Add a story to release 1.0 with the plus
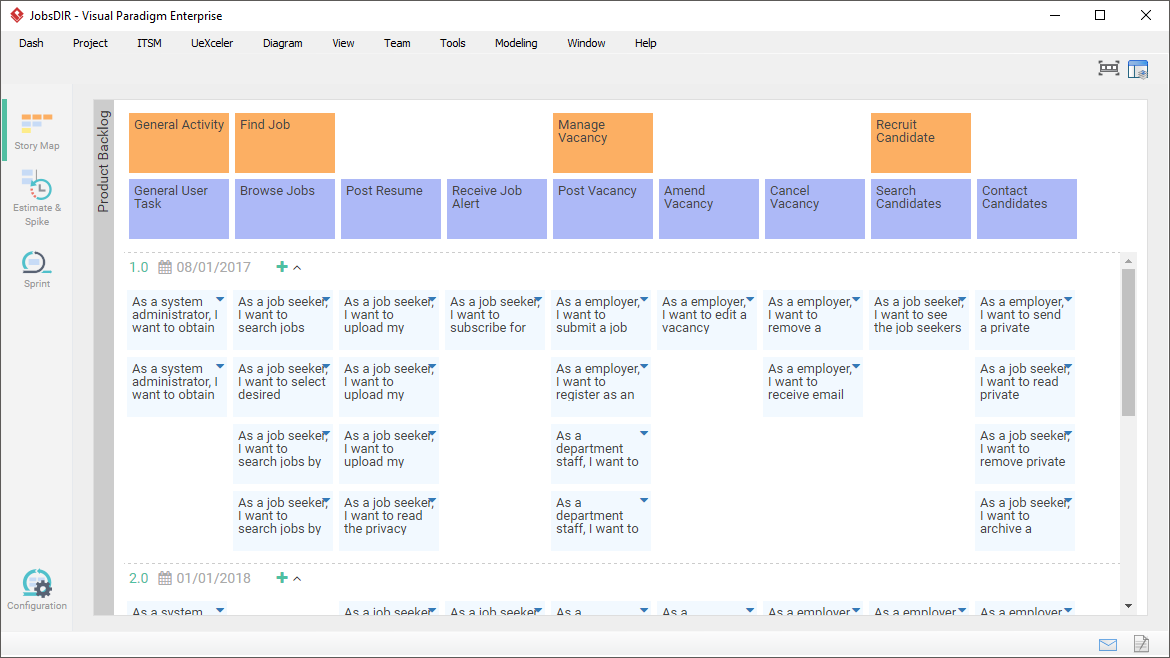 point(282,267)
